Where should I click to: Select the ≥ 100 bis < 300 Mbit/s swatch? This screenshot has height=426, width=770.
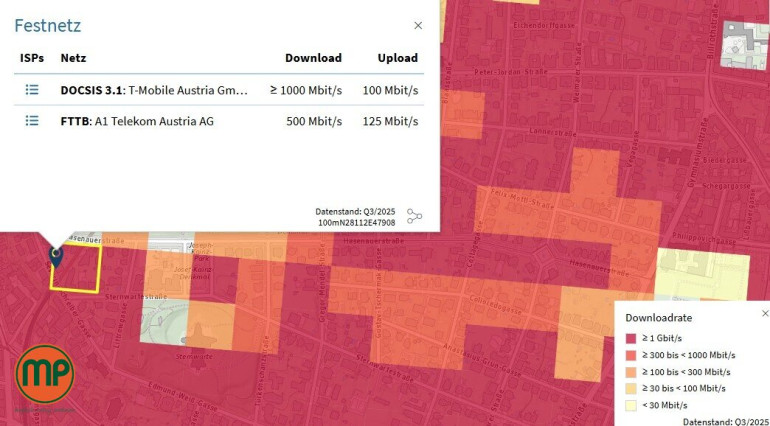(631, 371)
